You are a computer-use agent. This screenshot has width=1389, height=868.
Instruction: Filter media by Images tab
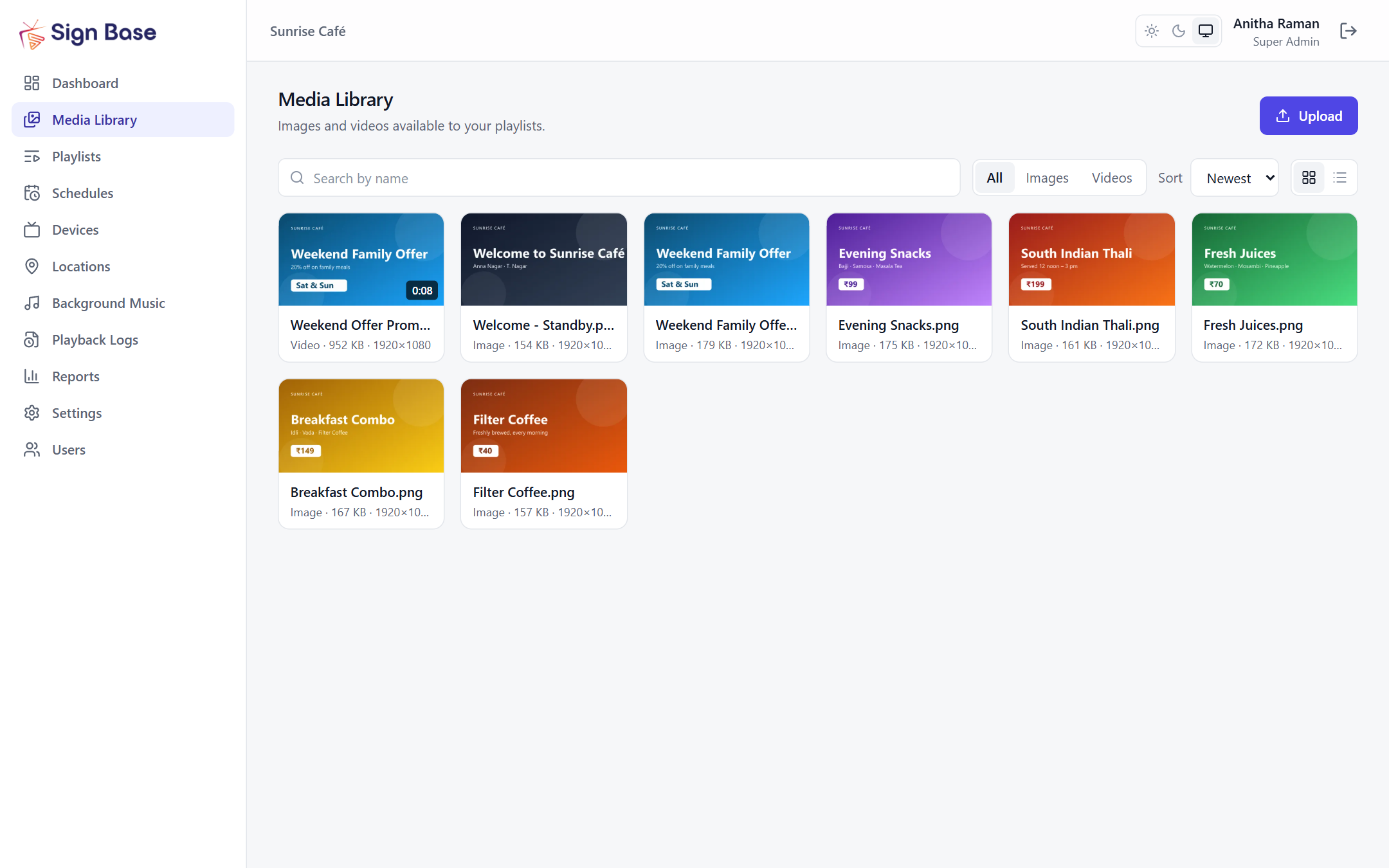click(x=1047, y=177)
